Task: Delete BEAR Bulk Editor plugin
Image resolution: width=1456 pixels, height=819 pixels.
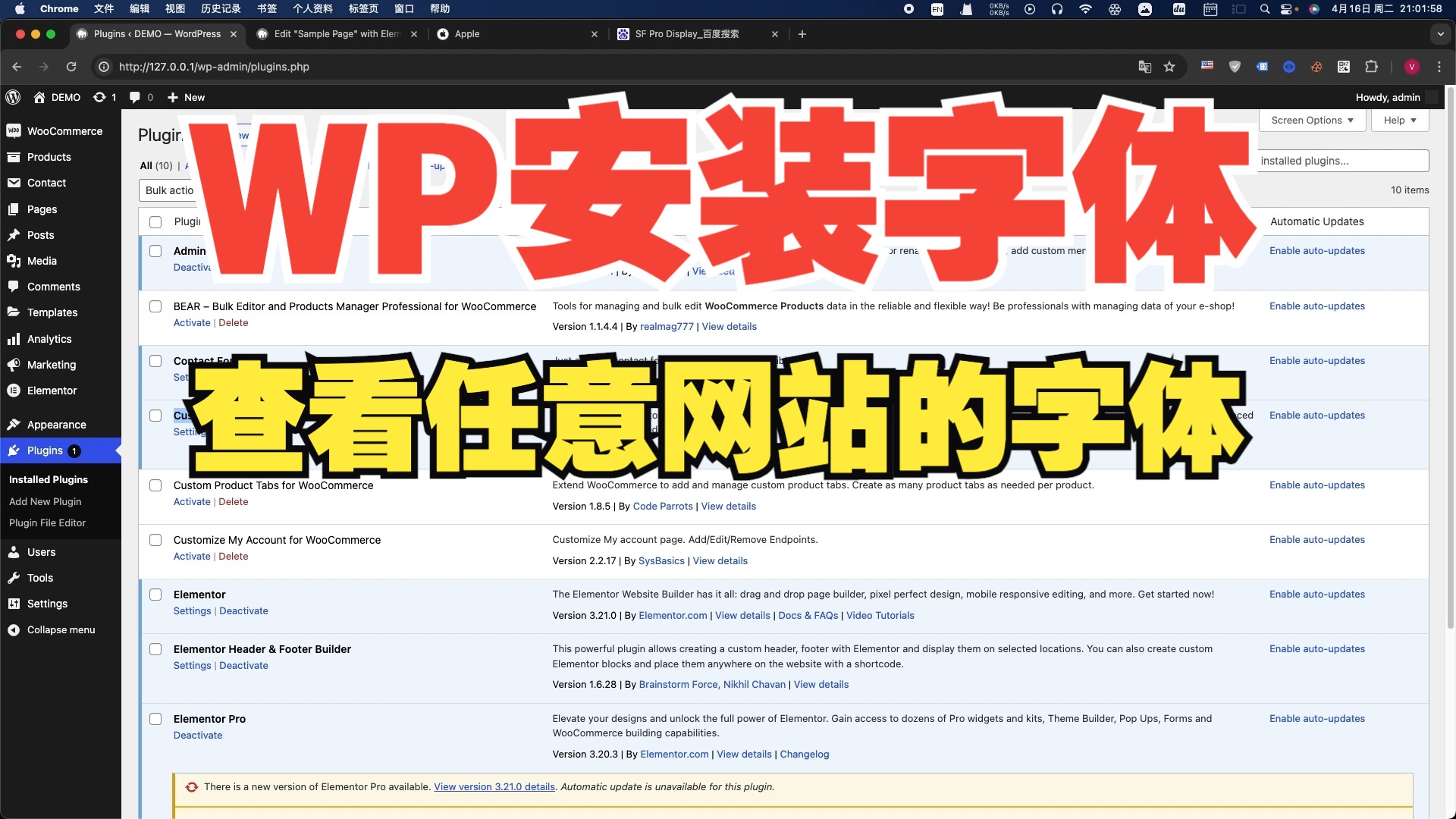Action: (x=234, y=323)
